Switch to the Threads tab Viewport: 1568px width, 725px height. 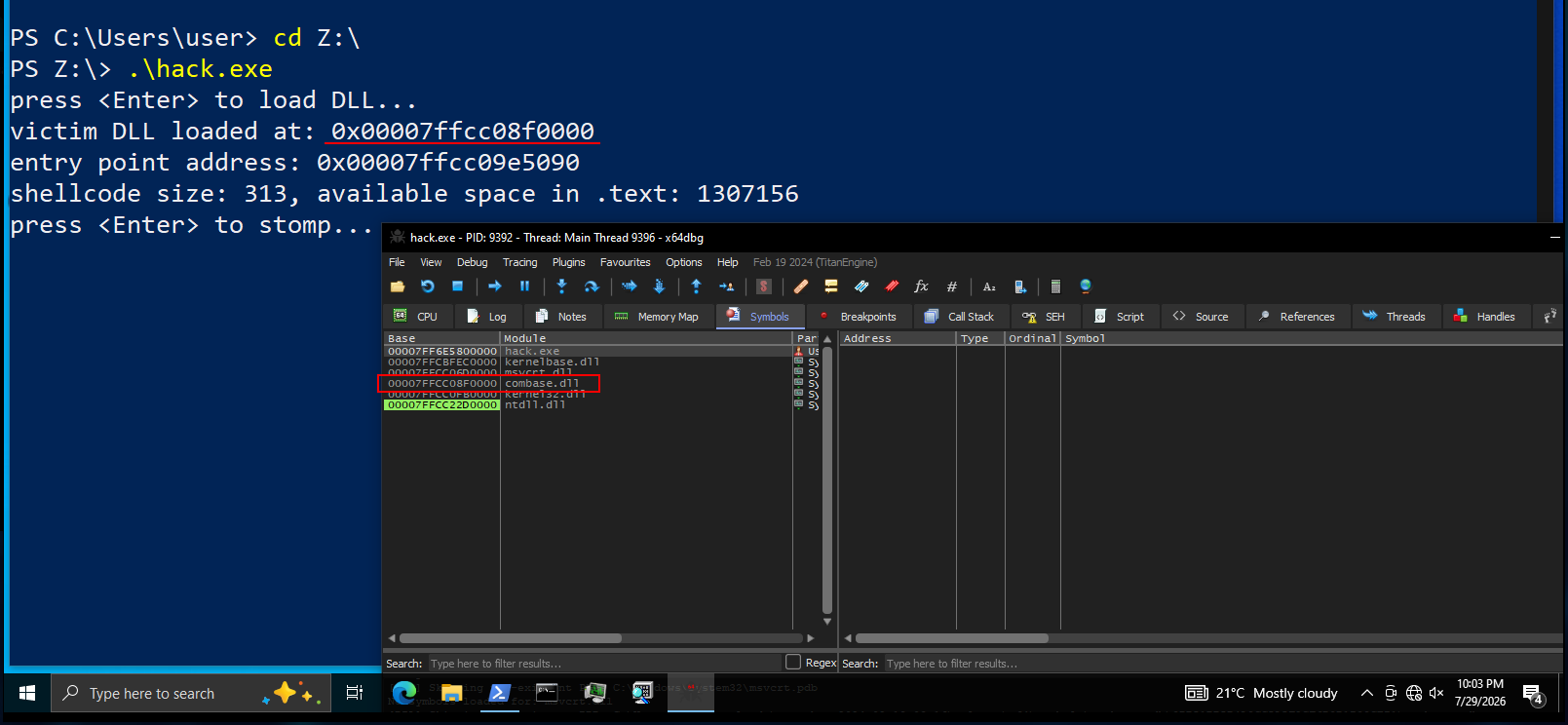(1396, 317)
